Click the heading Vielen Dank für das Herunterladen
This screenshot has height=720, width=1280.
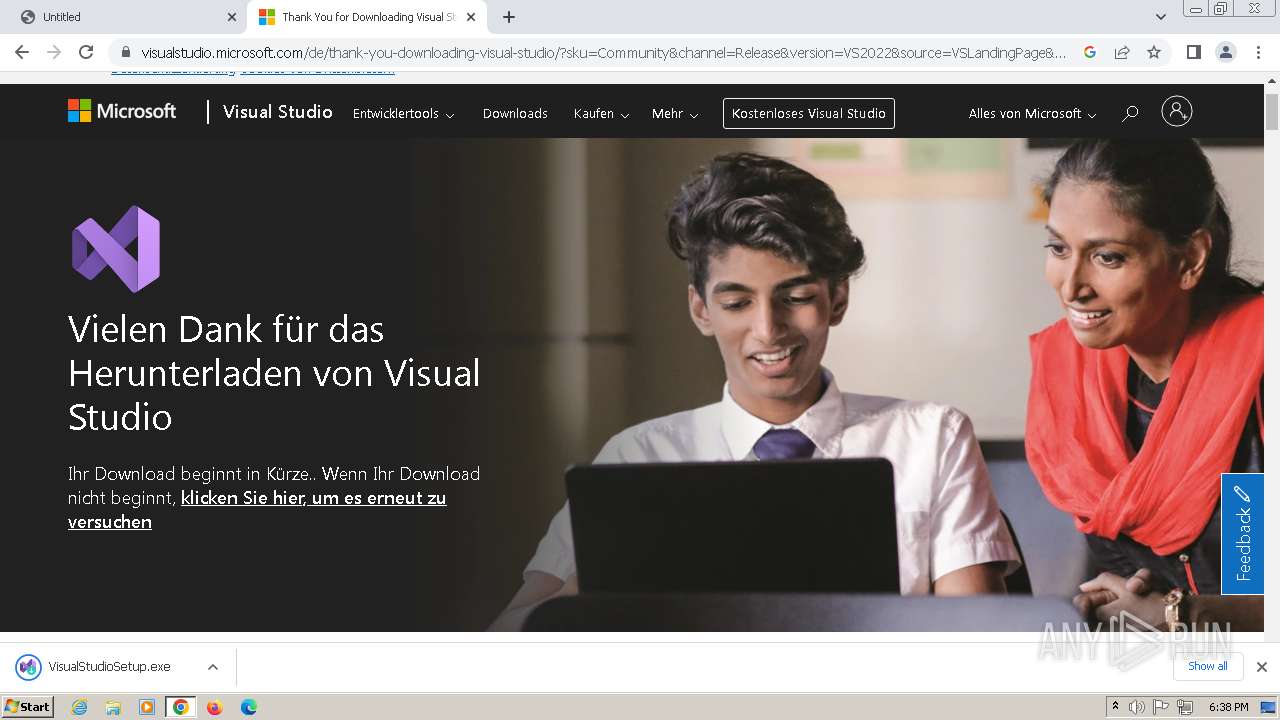coord(274,373)
